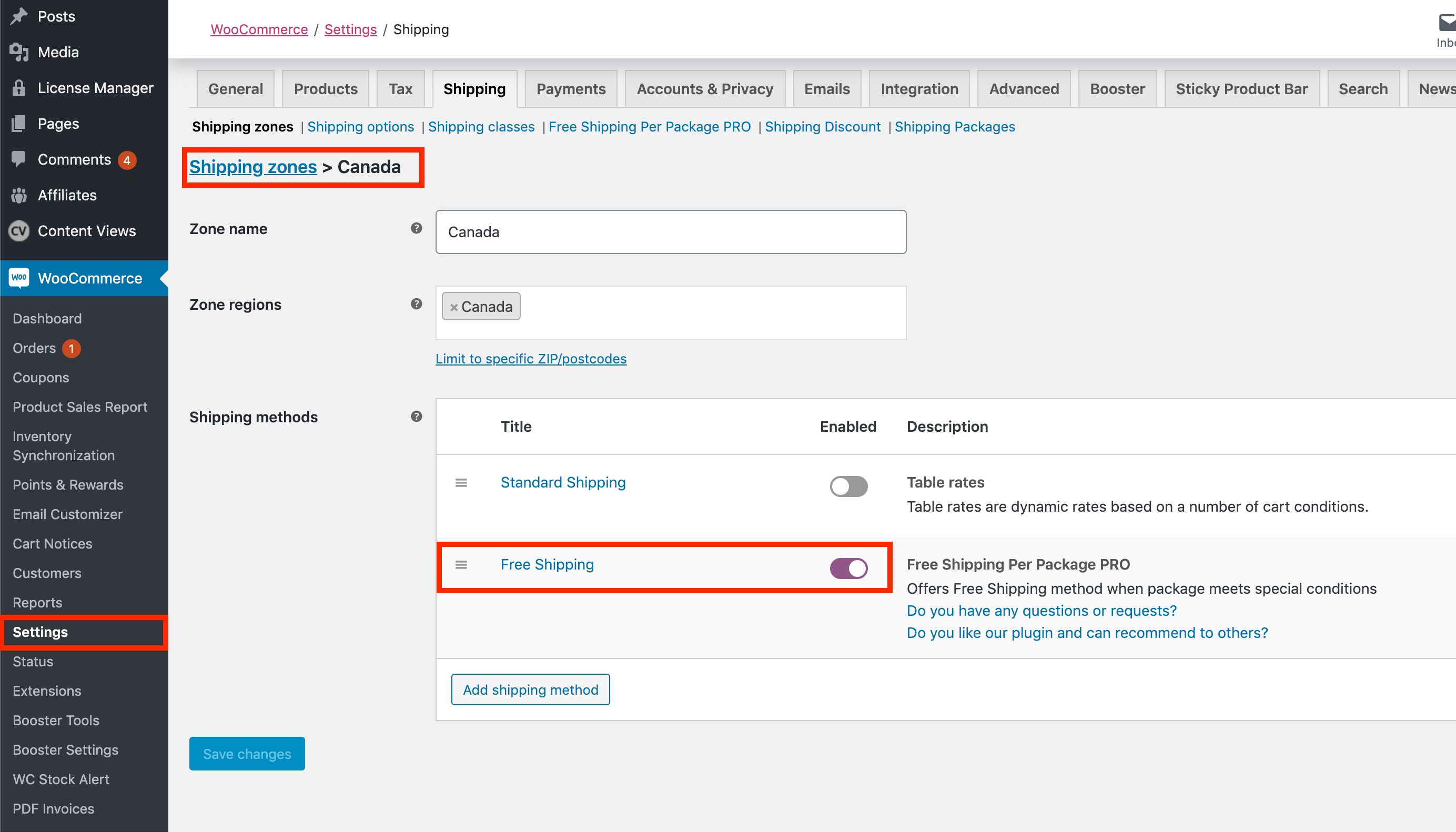Remove Canada tag using the x icon
Image resolution: width=1456 pixels, height=832 pixels.
click(454, 308)
